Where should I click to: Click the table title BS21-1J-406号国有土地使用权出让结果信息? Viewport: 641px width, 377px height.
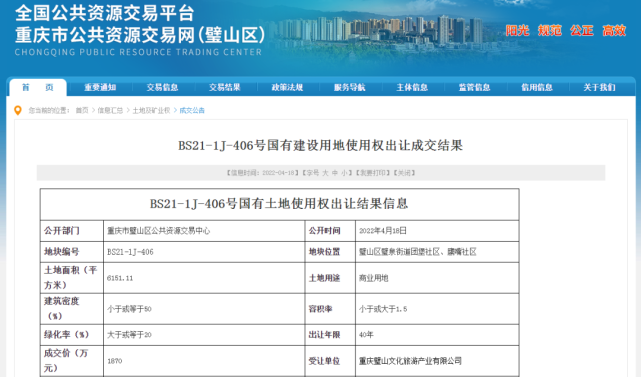point(279,204)
